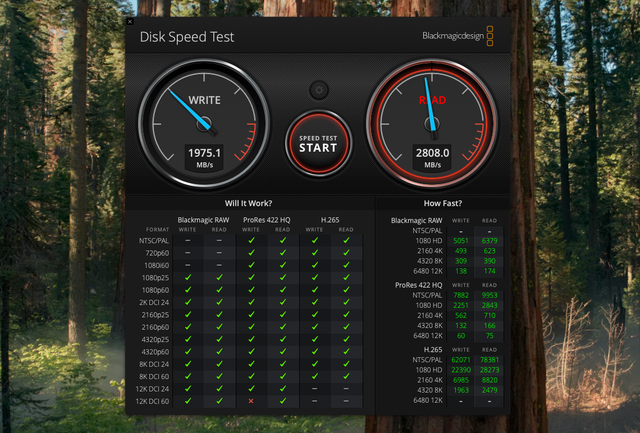Click the 'How Fast?' heading
Viewport: 640px width, 433px height.
pyautogui.click(x=443, y=203)
